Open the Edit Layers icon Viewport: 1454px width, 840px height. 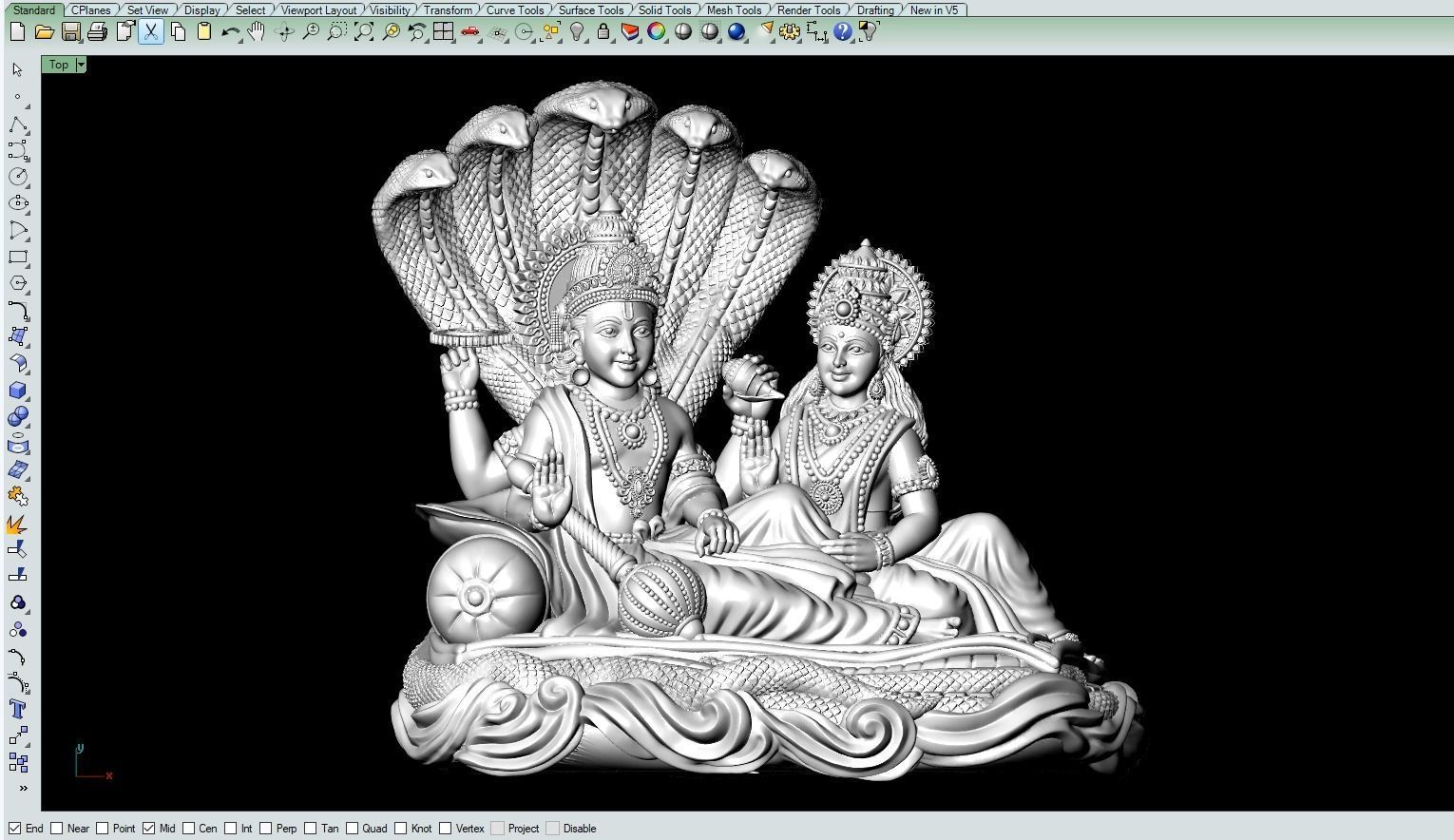629,31
